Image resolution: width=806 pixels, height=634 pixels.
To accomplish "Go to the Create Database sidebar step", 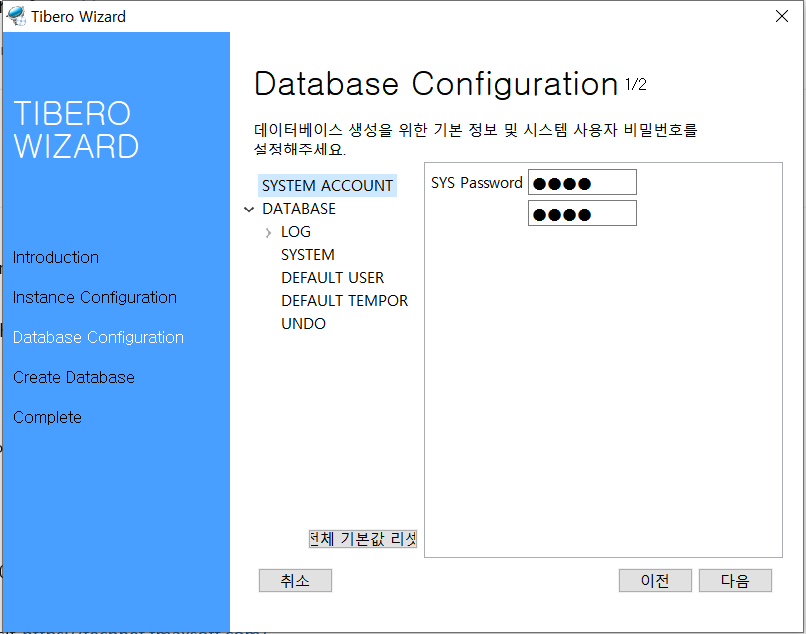I will (74, 377).
